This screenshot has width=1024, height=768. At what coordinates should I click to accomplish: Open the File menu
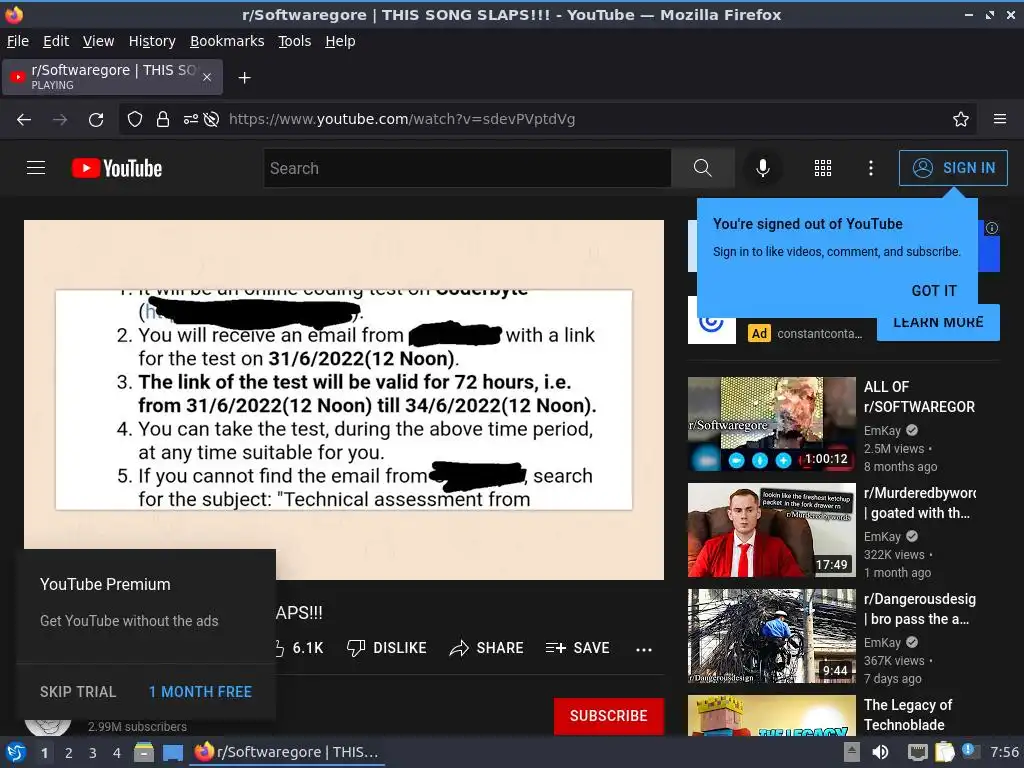point(18,41)
